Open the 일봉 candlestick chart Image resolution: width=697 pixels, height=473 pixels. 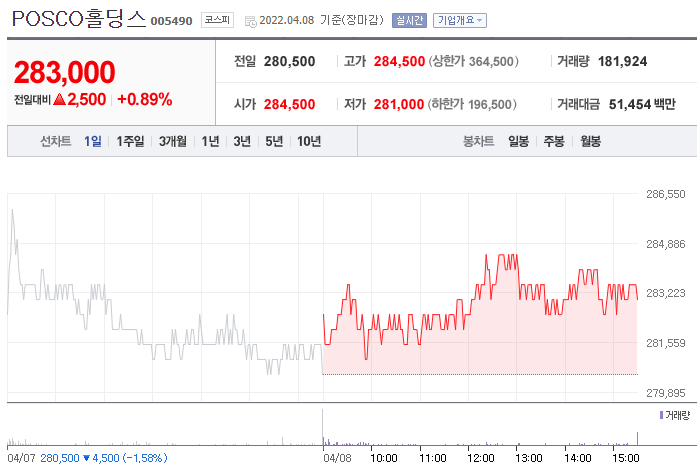coord(518,141)
